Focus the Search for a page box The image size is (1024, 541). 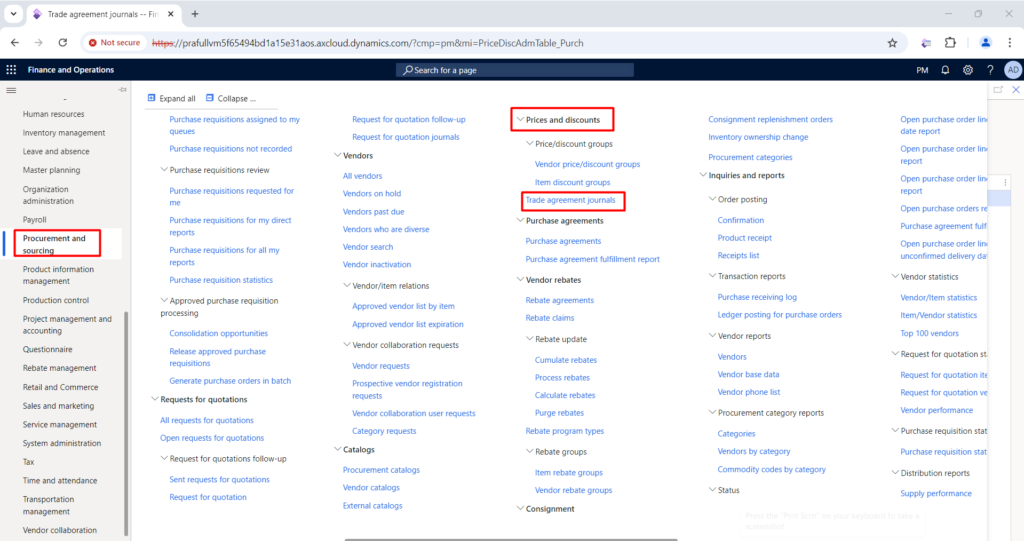click(515, 70)
